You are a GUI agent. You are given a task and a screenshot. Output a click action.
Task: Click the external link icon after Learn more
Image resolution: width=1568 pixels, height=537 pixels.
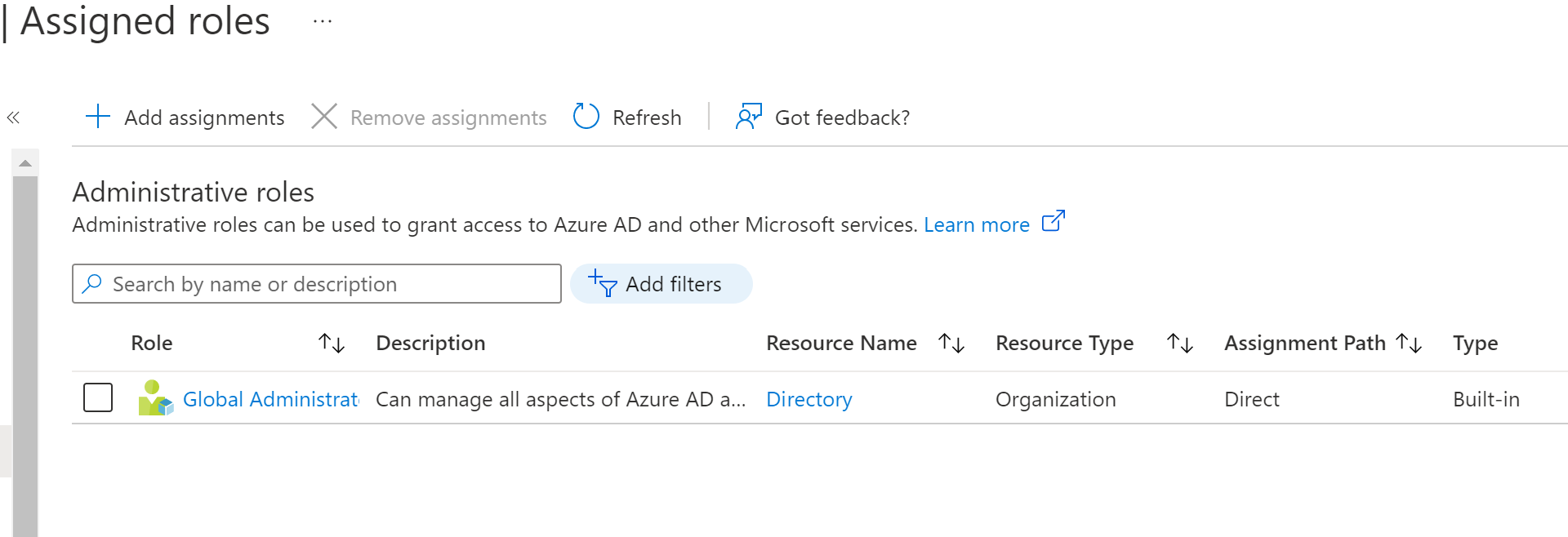[x=1053, y=221]
